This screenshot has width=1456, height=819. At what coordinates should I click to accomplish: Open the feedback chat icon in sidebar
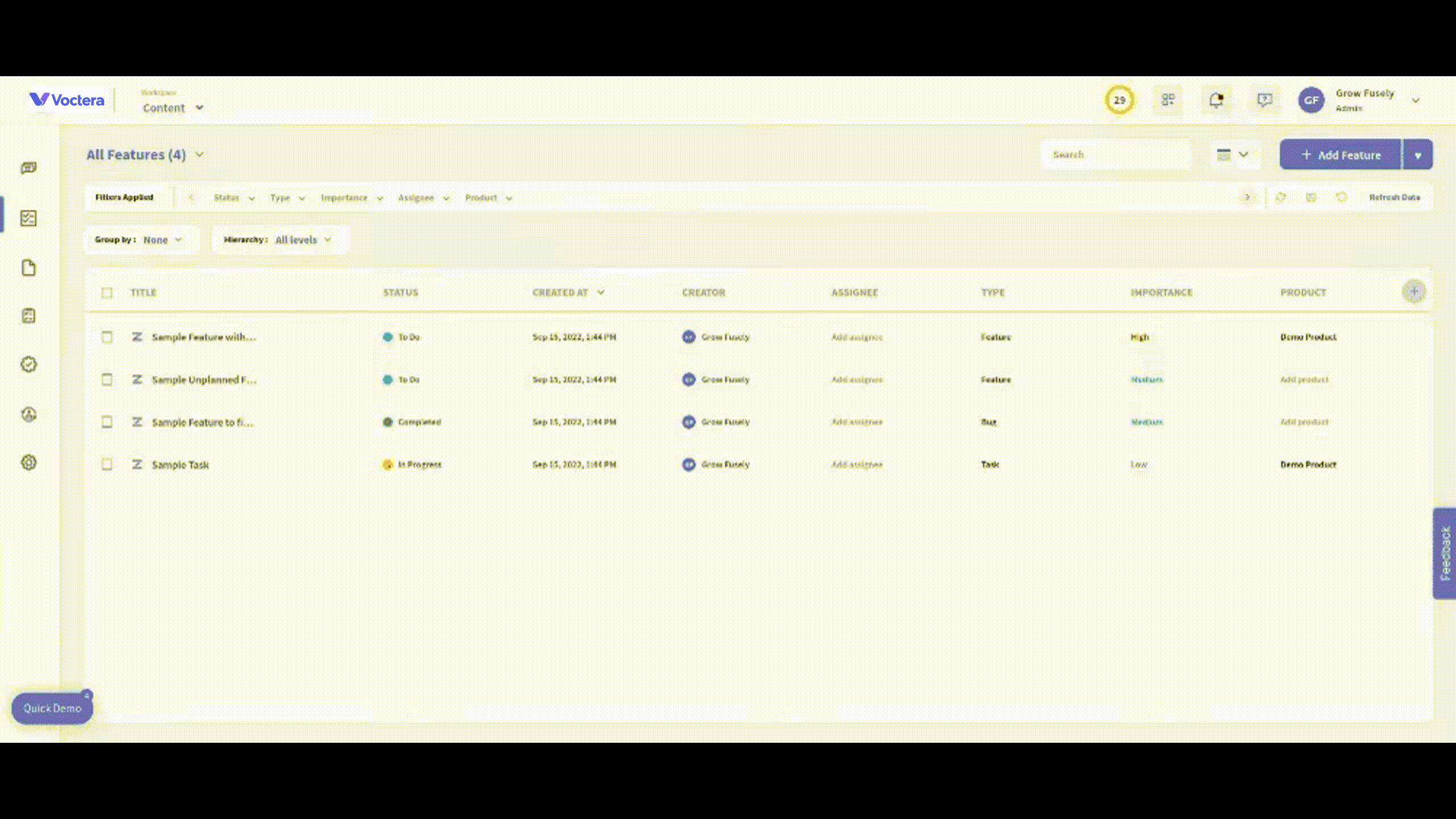[28, 168]
